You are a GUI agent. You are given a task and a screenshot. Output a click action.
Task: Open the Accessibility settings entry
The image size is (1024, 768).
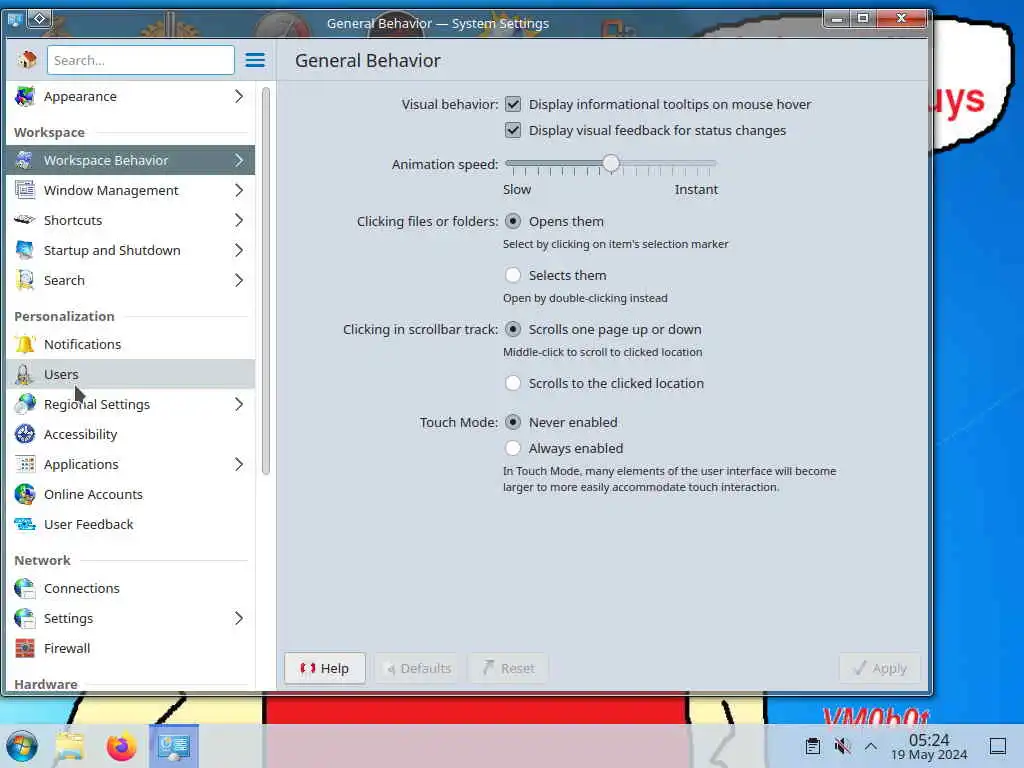point(131,434)
